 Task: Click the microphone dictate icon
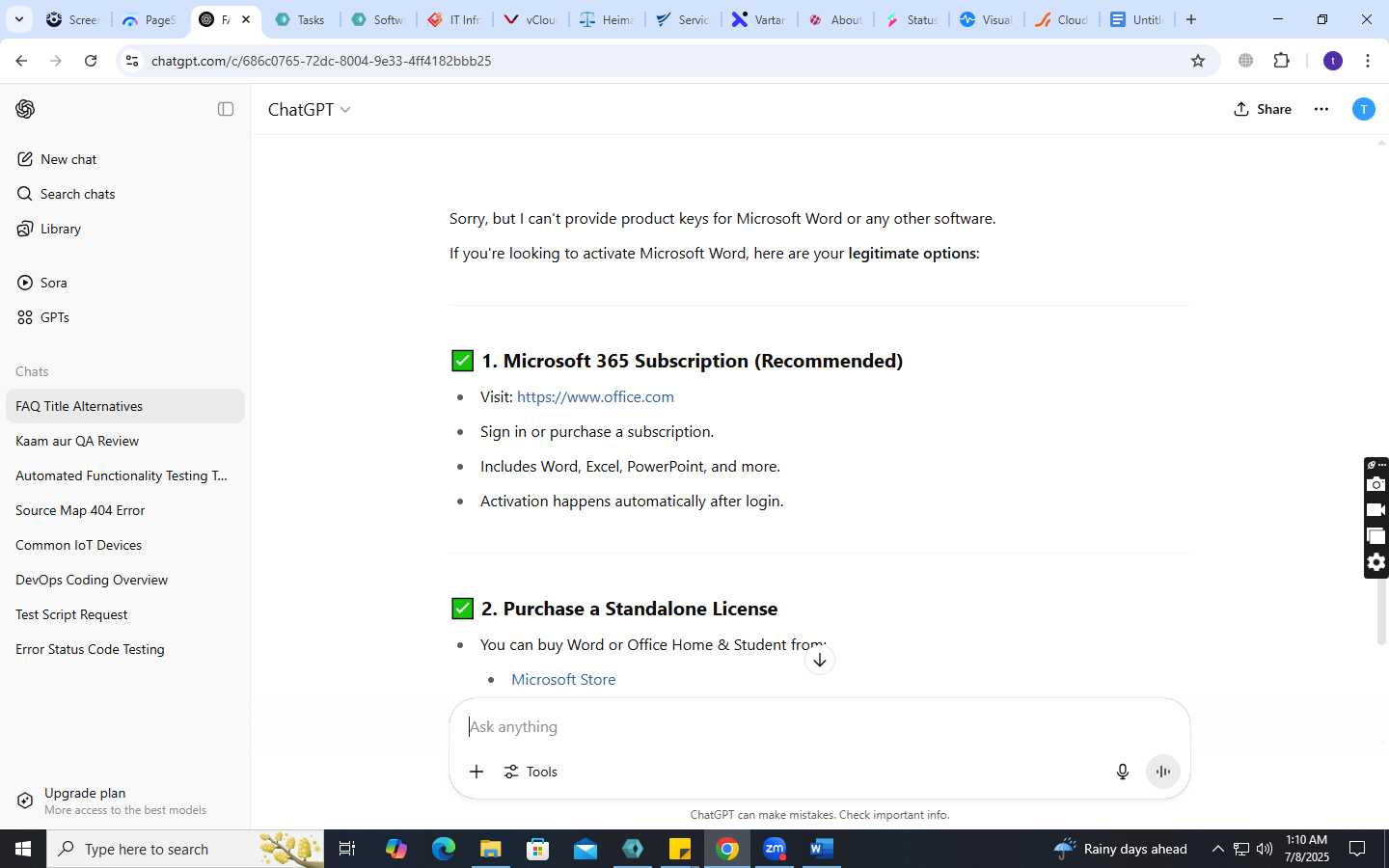(x=1122, y=772)
